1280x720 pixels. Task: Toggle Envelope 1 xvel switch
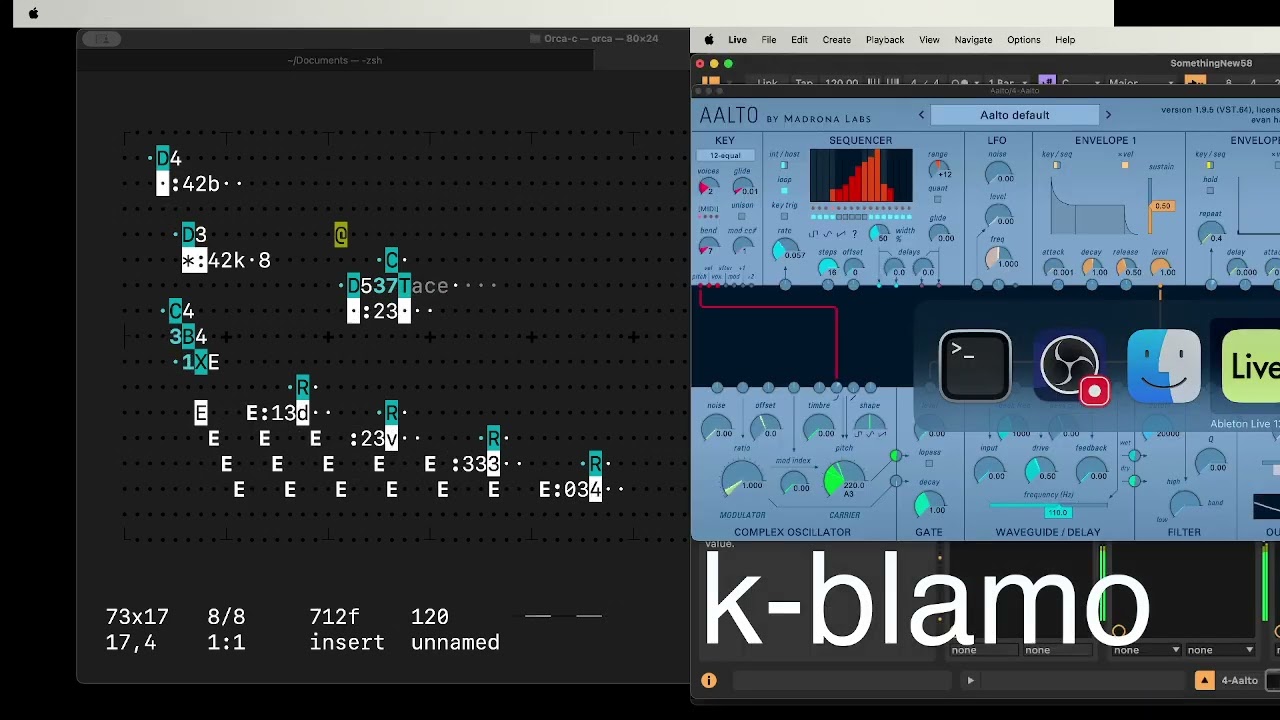pos(1125,165)
